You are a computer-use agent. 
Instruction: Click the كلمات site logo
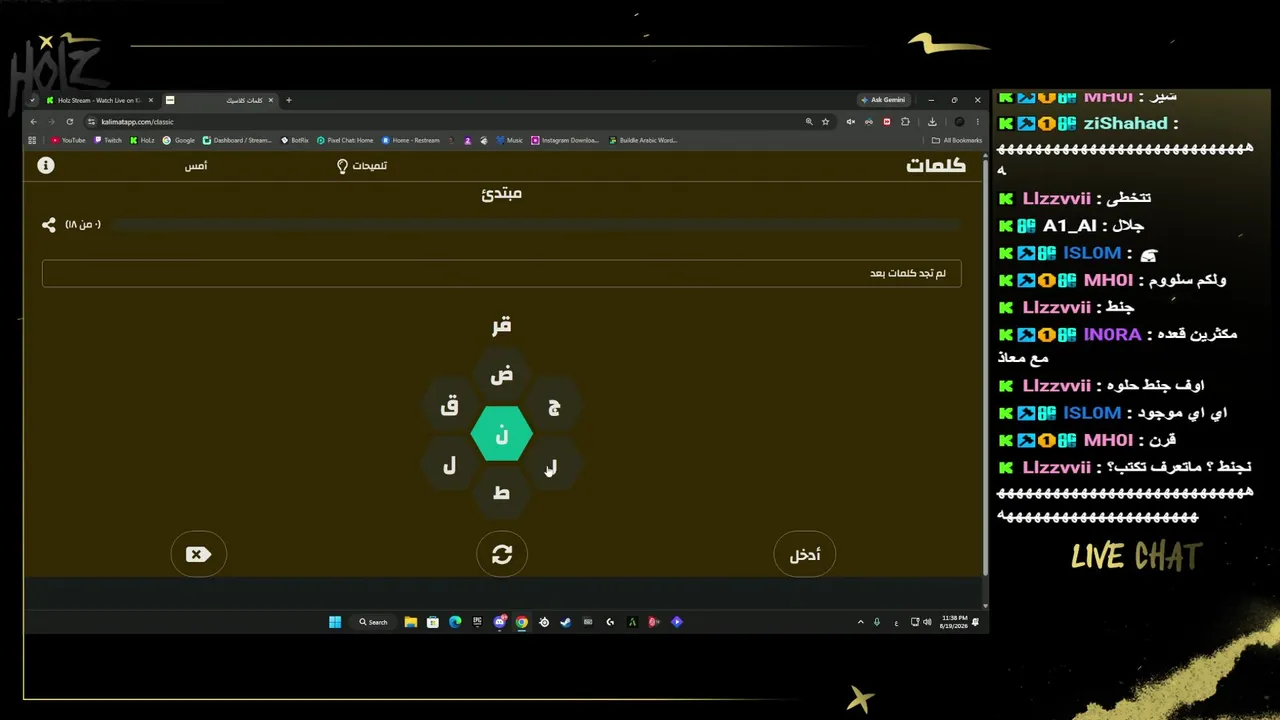click(936, 165)
